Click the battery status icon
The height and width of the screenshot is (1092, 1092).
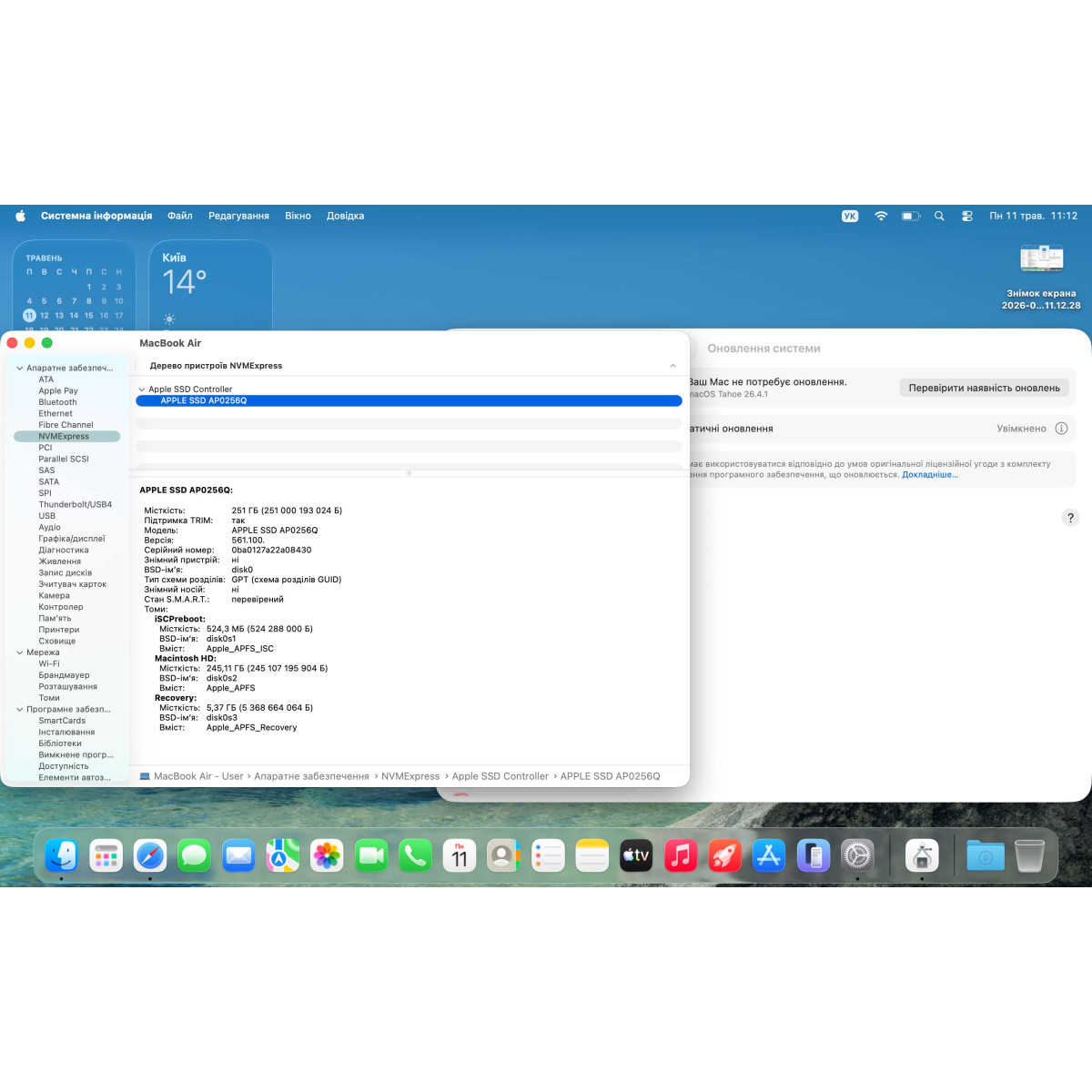point(911,216)
